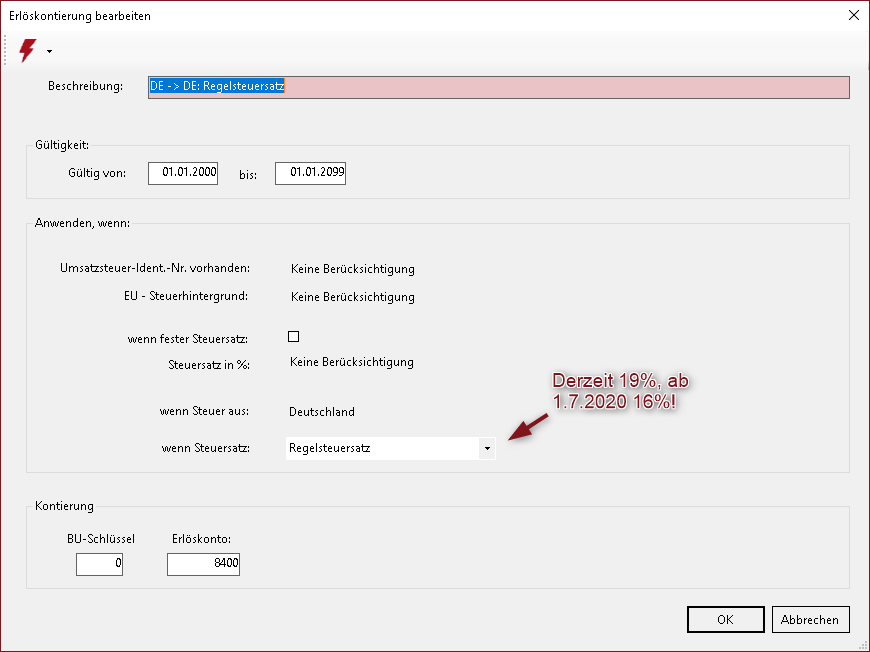Click the Steuersatz in % value
This screenshot has width=870, height=652.
point(352,362)
